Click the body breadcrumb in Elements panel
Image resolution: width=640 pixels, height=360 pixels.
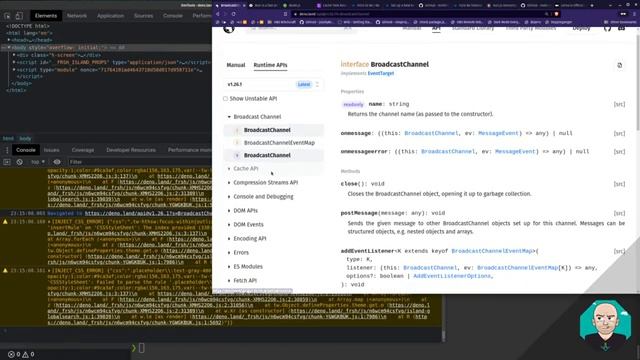point(25,139)
